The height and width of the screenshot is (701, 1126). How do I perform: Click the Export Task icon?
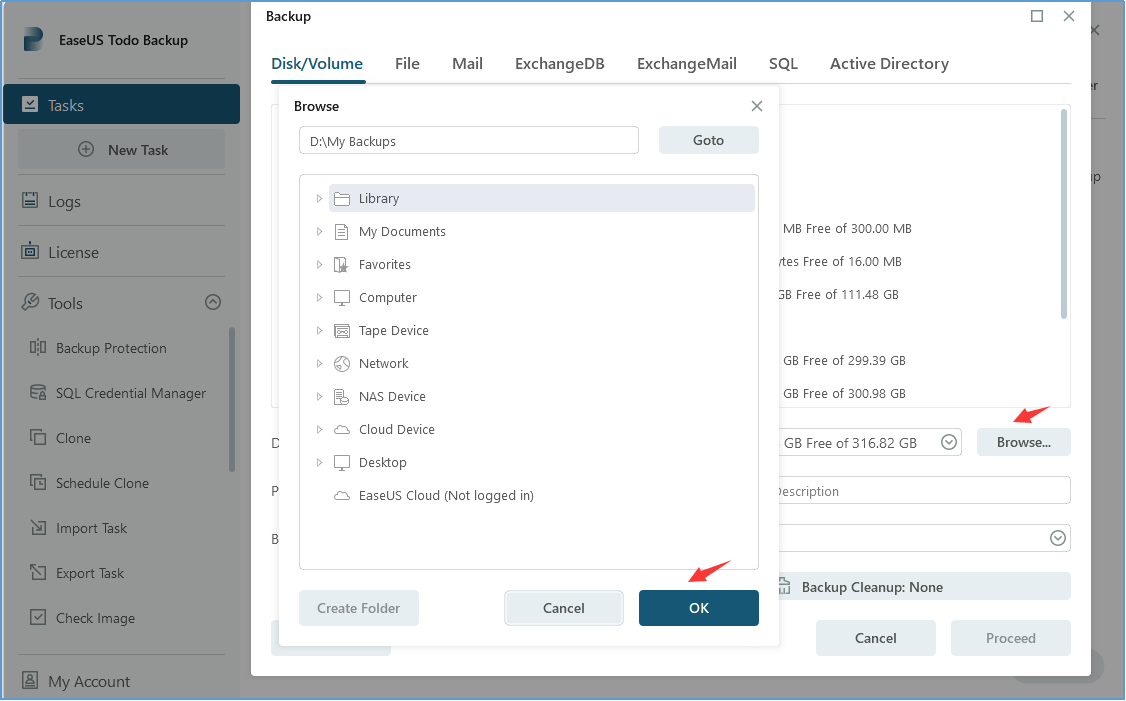[38, 572]
